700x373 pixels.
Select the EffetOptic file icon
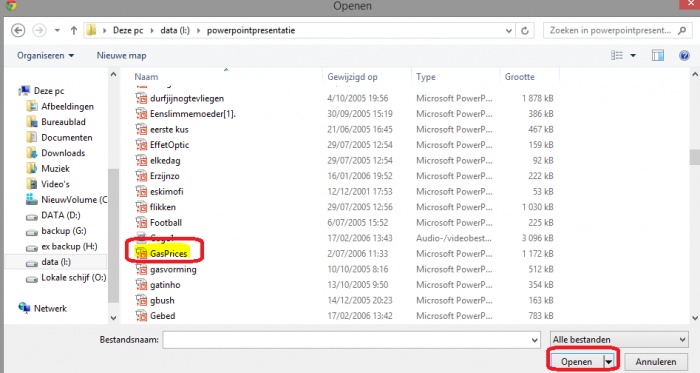(142, 145)
